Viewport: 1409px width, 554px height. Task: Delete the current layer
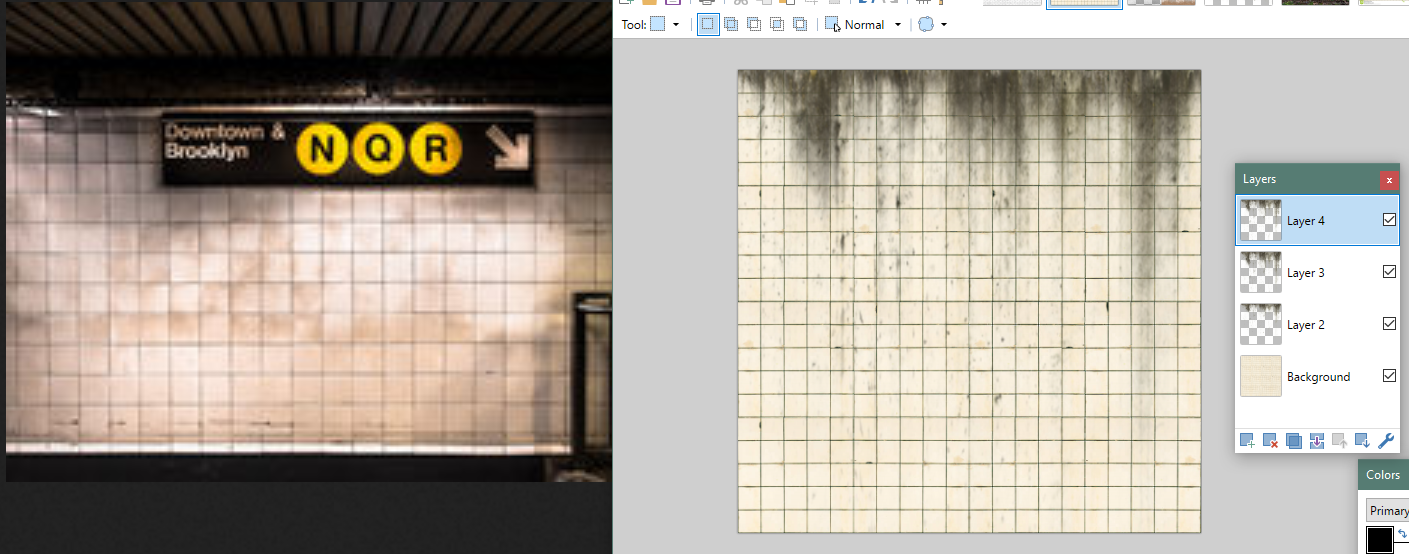1270,441
